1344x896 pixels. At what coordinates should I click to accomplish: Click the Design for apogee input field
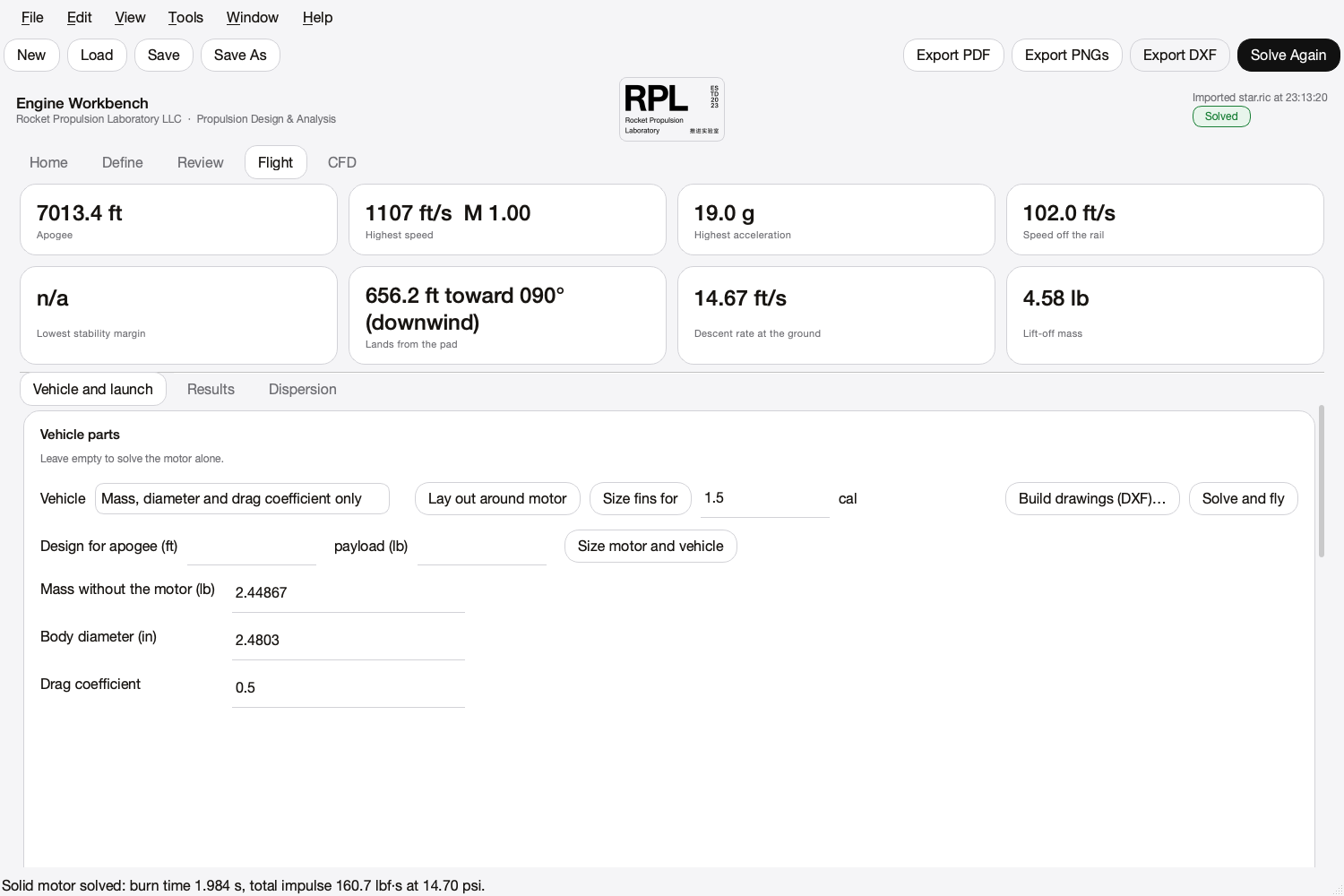click(252, 547)
